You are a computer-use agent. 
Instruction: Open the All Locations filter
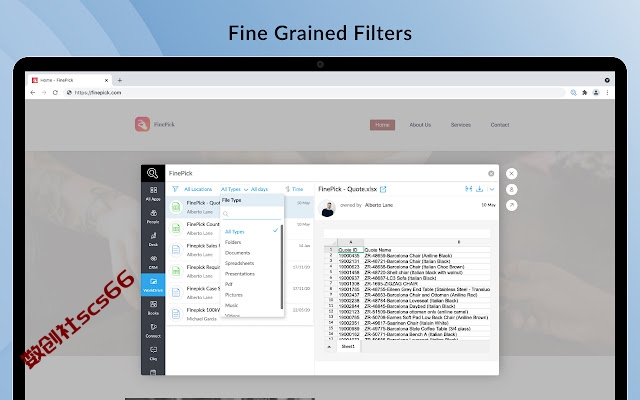click(198, 189)
